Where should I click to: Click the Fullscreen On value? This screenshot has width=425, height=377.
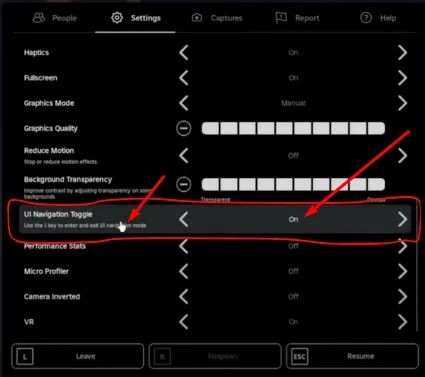[293, 78]
